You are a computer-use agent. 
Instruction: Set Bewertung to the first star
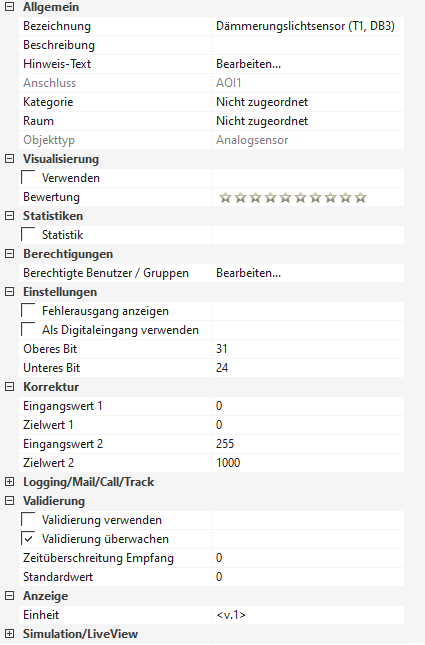[x=225, y=197]
